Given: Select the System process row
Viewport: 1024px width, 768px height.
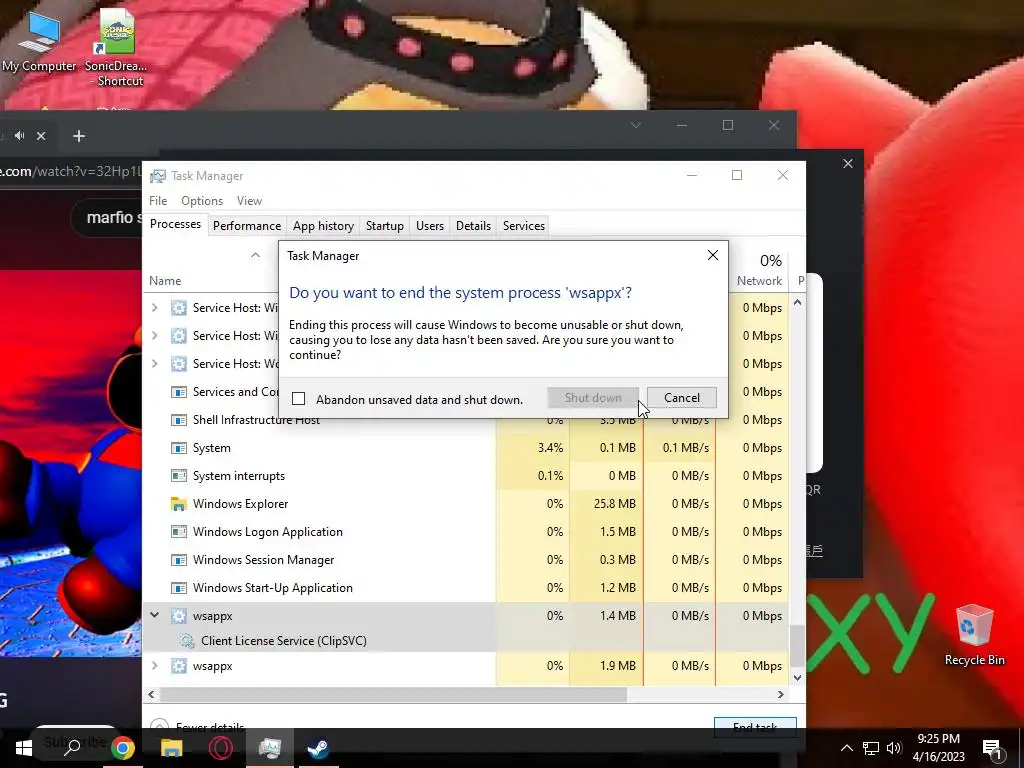Looking at the screenshot, I should (465, 448).
